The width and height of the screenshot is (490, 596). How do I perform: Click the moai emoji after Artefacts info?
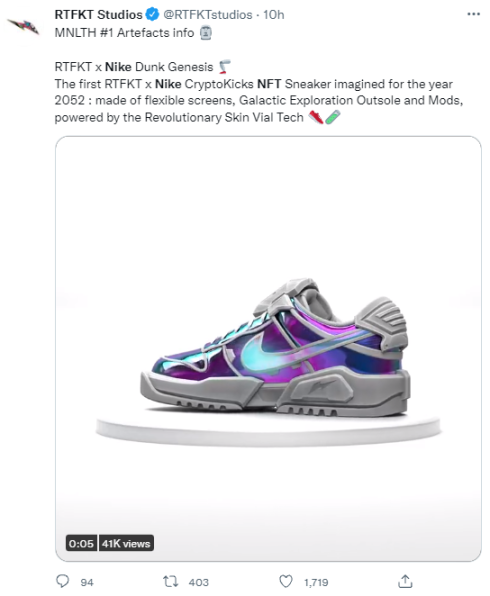point(206,33)
